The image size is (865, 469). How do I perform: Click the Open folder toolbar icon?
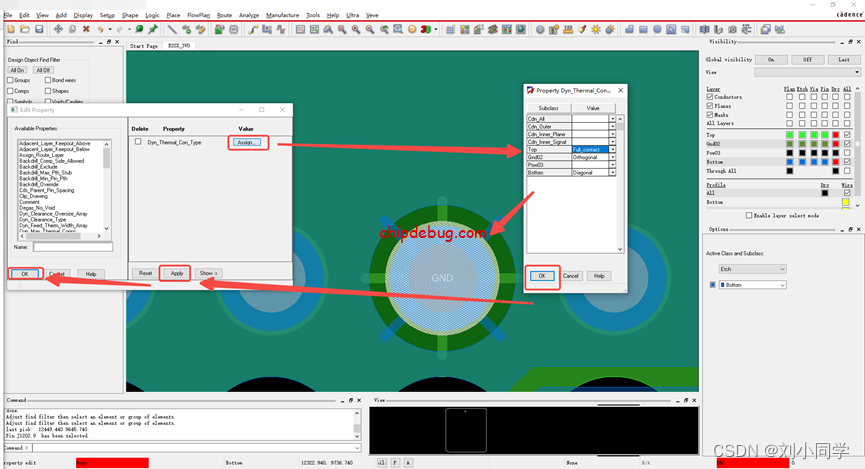click(x=24, y=30)
